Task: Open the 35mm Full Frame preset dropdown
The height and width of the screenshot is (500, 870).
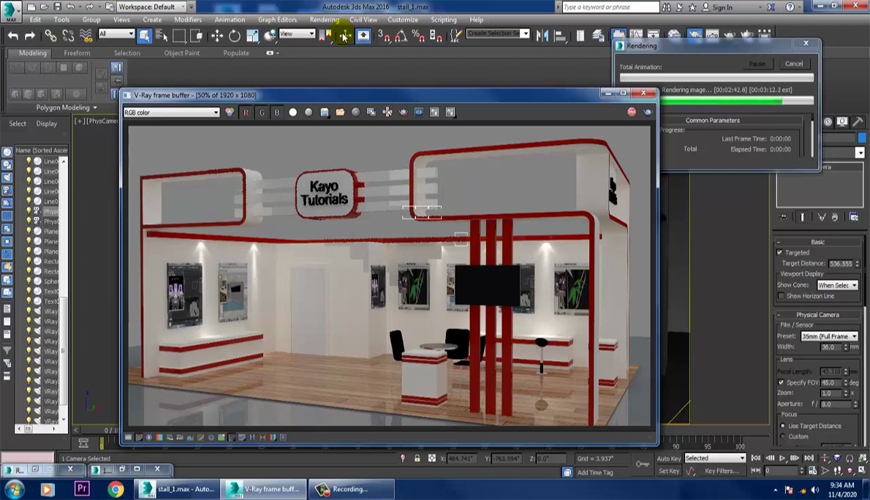Action: [x=829, y=336]
